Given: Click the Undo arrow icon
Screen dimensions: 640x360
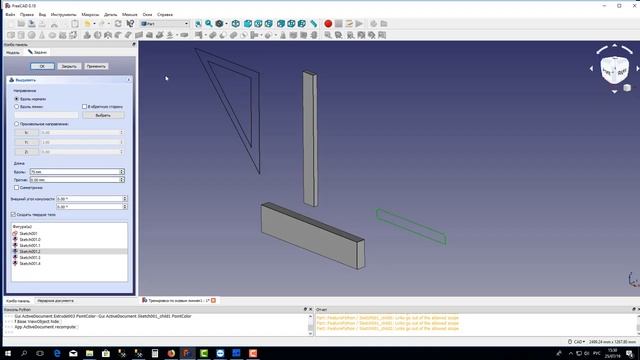Looking at the screenshot, I should 87,24.
